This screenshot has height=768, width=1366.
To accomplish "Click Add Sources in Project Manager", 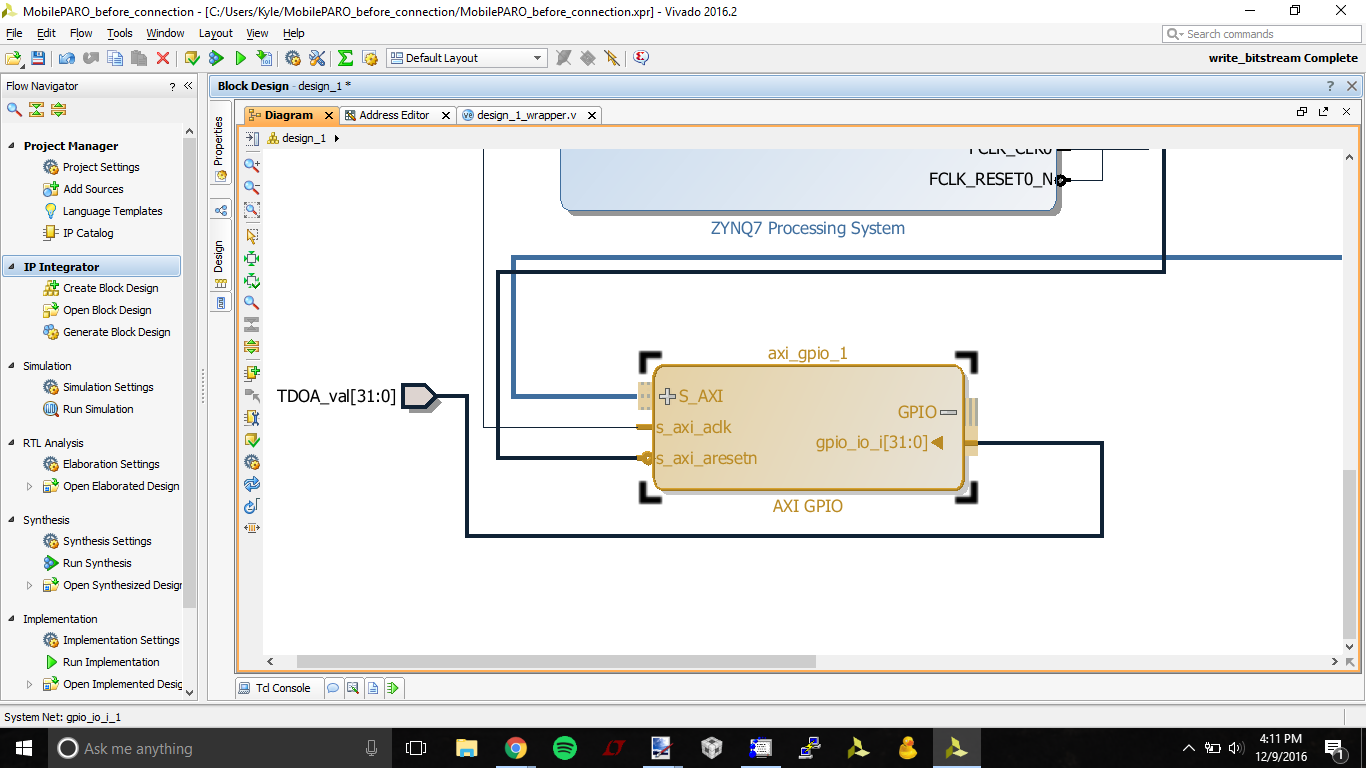I will tap(93, 189).
